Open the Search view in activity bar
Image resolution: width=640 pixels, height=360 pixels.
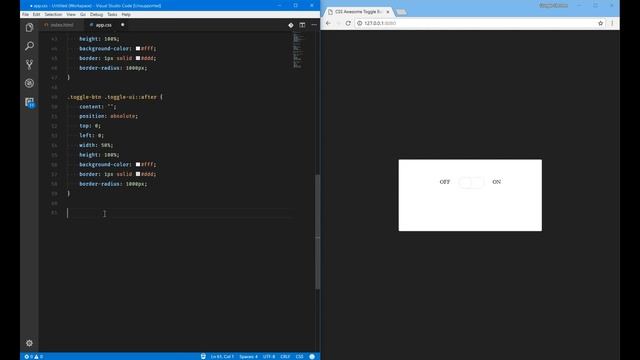coord(29,46)
